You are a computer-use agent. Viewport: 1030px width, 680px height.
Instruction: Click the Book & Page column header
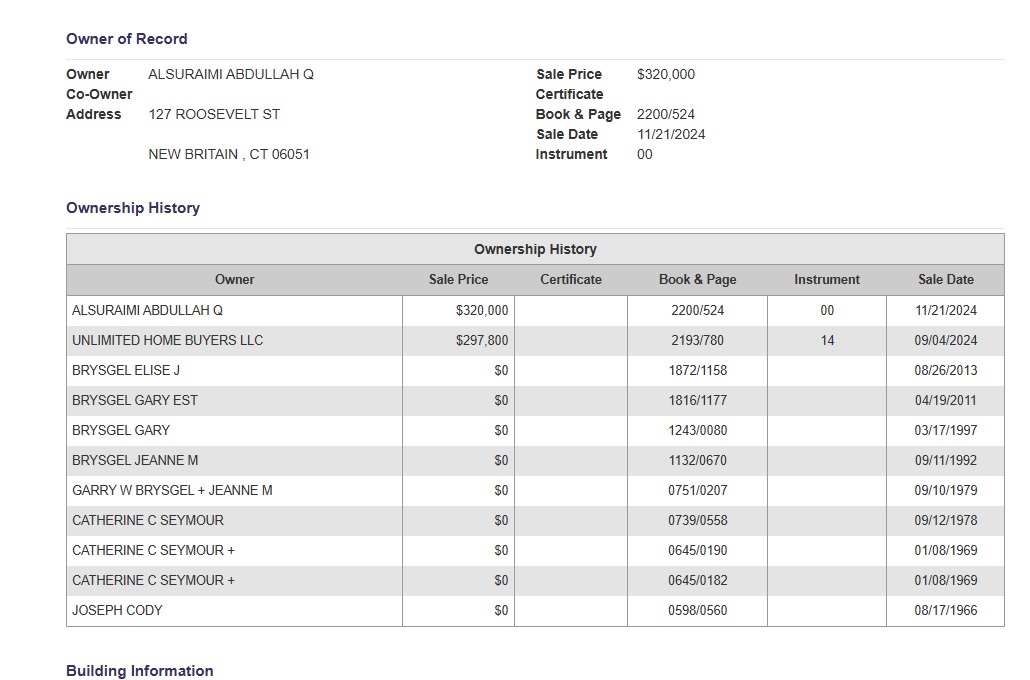697,280
